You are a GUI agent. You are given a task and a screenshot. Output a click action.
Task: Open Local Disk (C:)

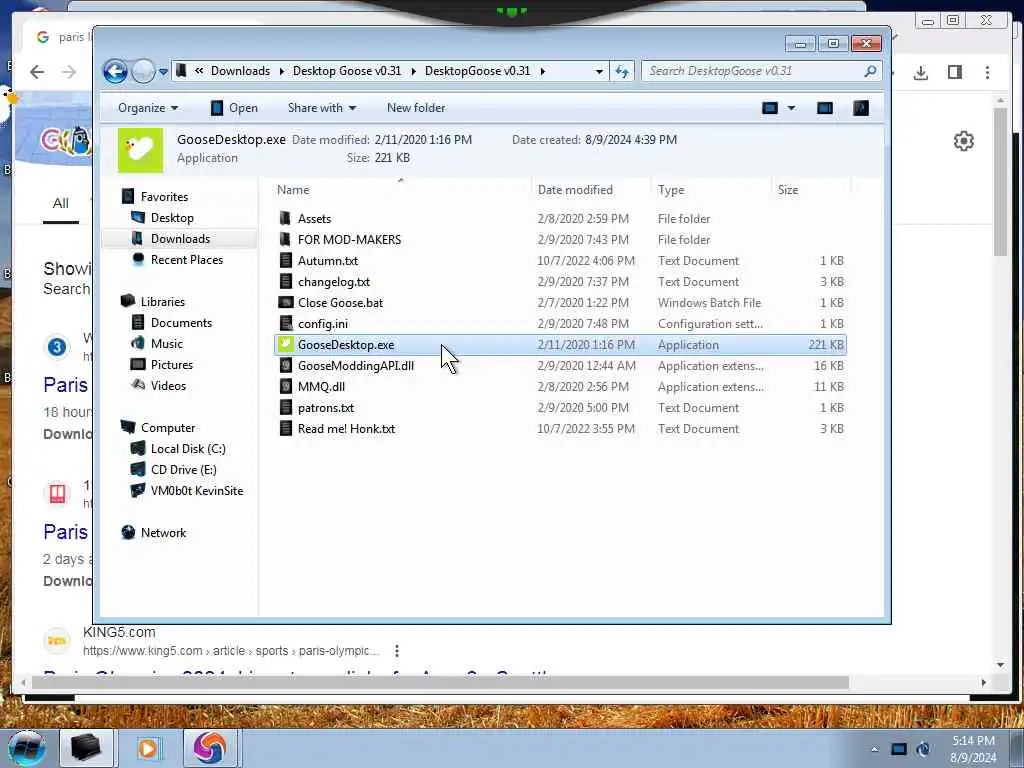pyautogui.click(x=188, y=449)
